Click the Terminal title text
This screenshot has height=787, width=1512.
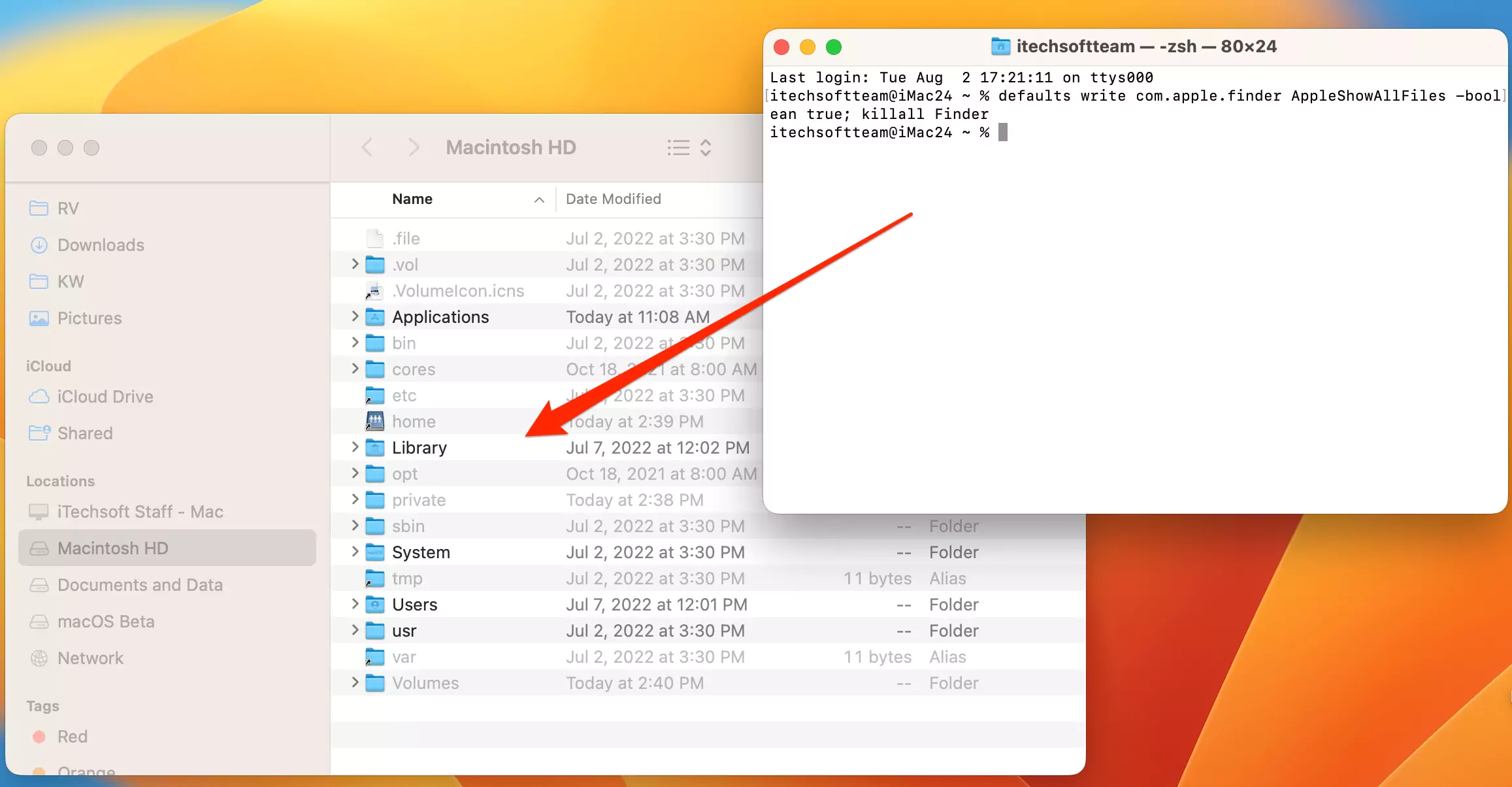(1146, 46)
